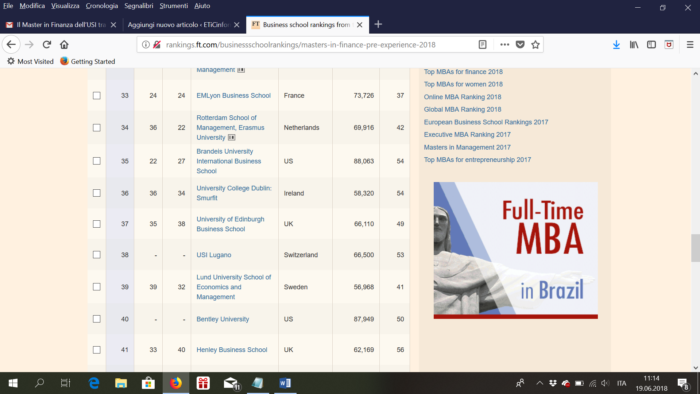This screenshot has width=700, height=394.
Task: Launch Microsoft Edge from taskbar
Action: [94, 383]
